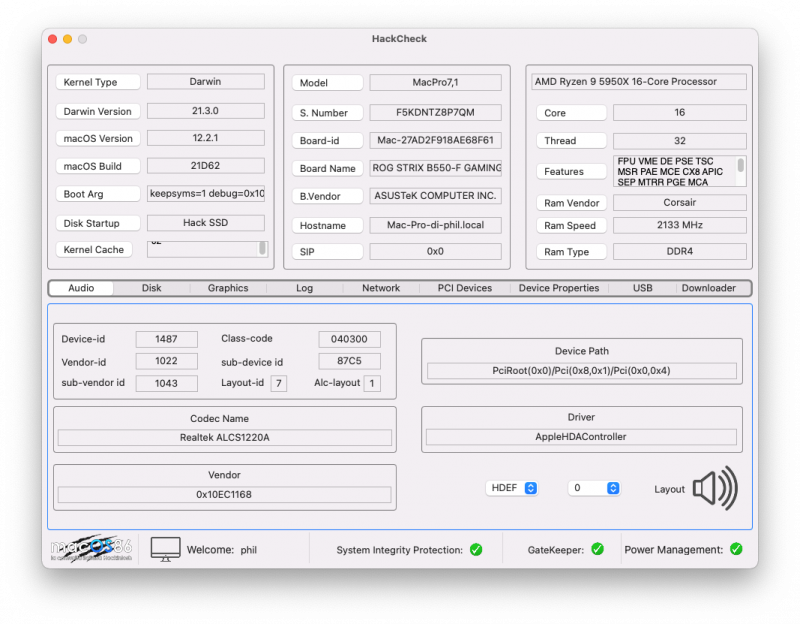Click the Kernel Cache scrollbar
This screenshot has width=800, height=624.
[x=263, y=249]
